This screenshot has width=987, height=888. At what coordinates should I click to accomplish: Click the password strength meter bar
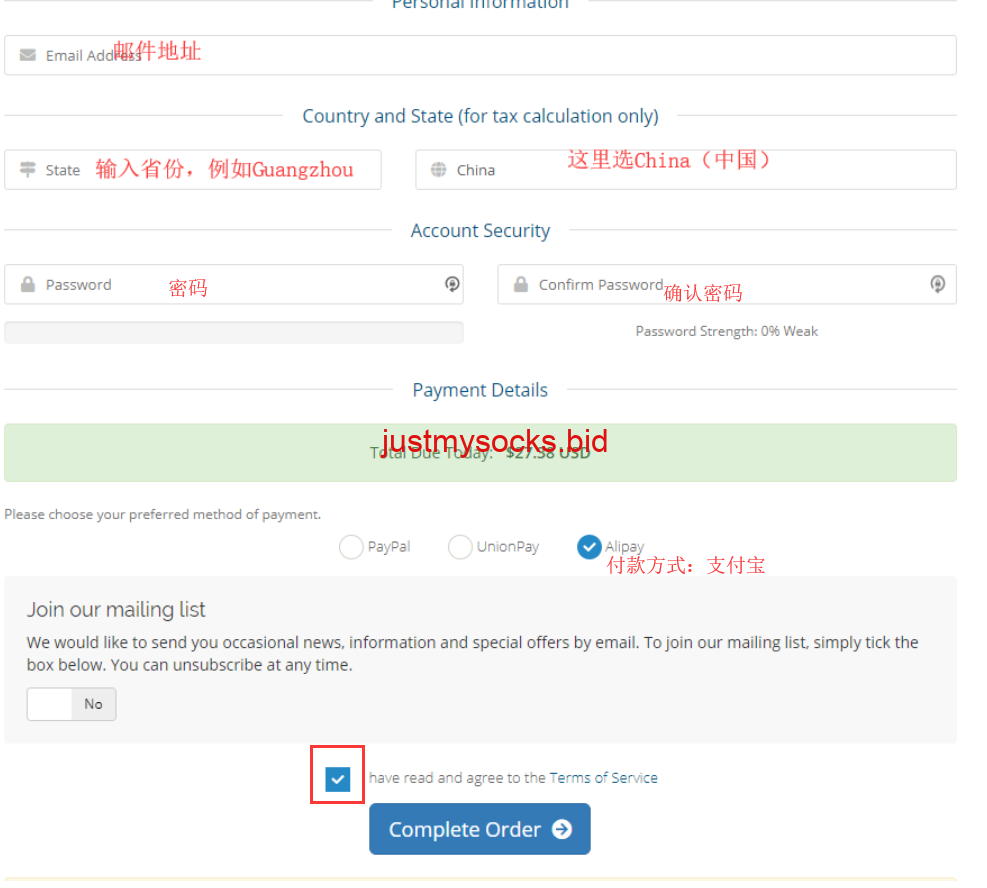(x=233, y=332)
